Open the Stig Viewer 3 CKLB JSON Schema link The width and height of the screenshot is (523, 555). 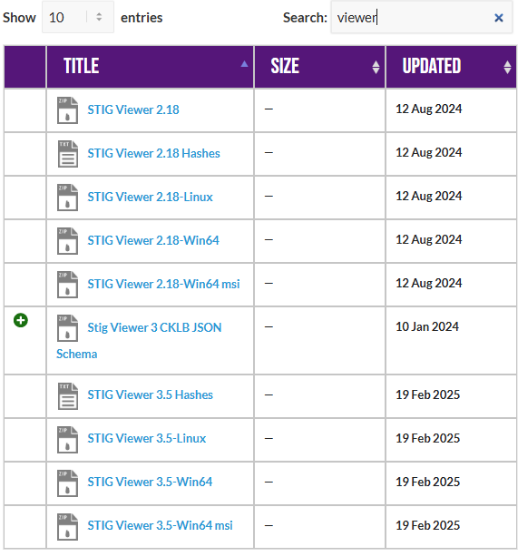139,341
